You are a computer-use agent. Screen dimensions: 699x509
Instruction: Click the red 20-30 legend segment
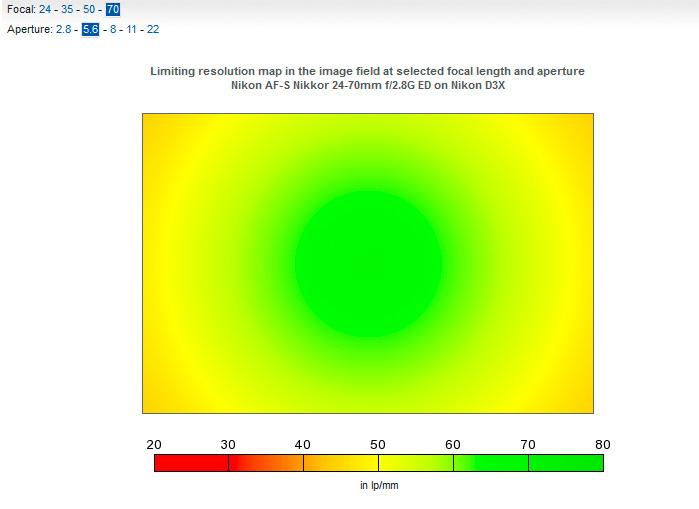tap(191, 463)
